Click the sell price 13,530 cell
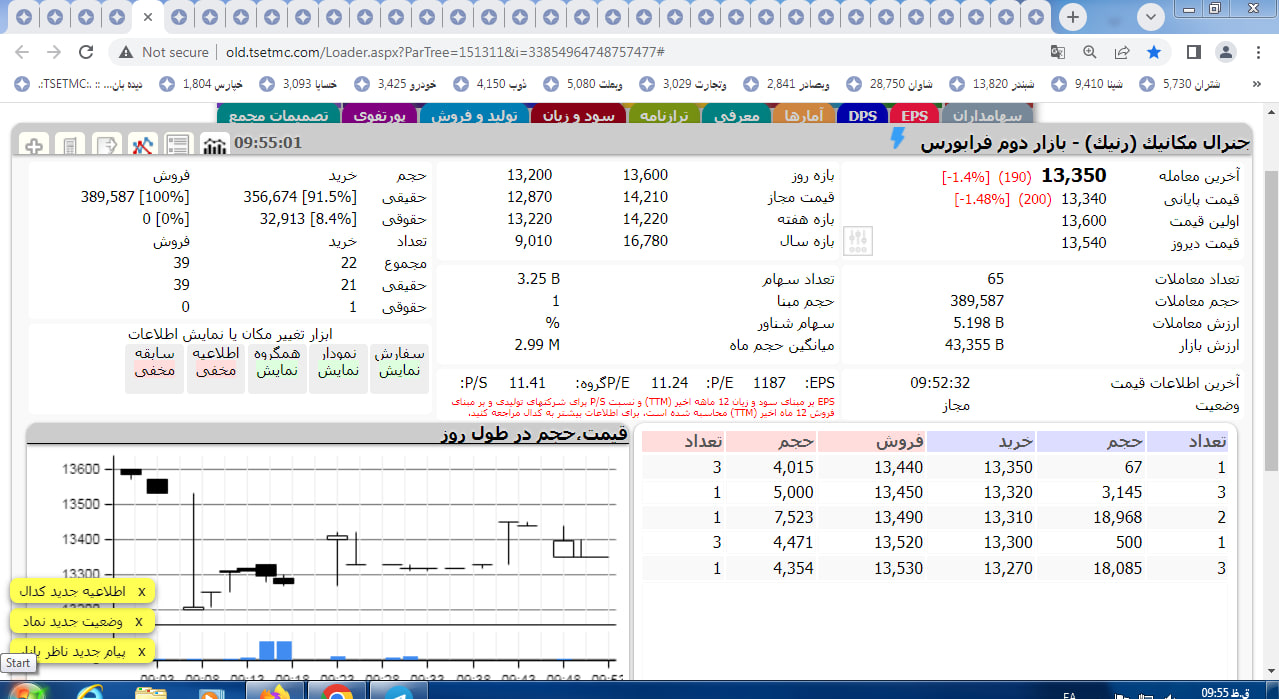The width and height of the screenshot is (1279, 699). pos(898,568)
